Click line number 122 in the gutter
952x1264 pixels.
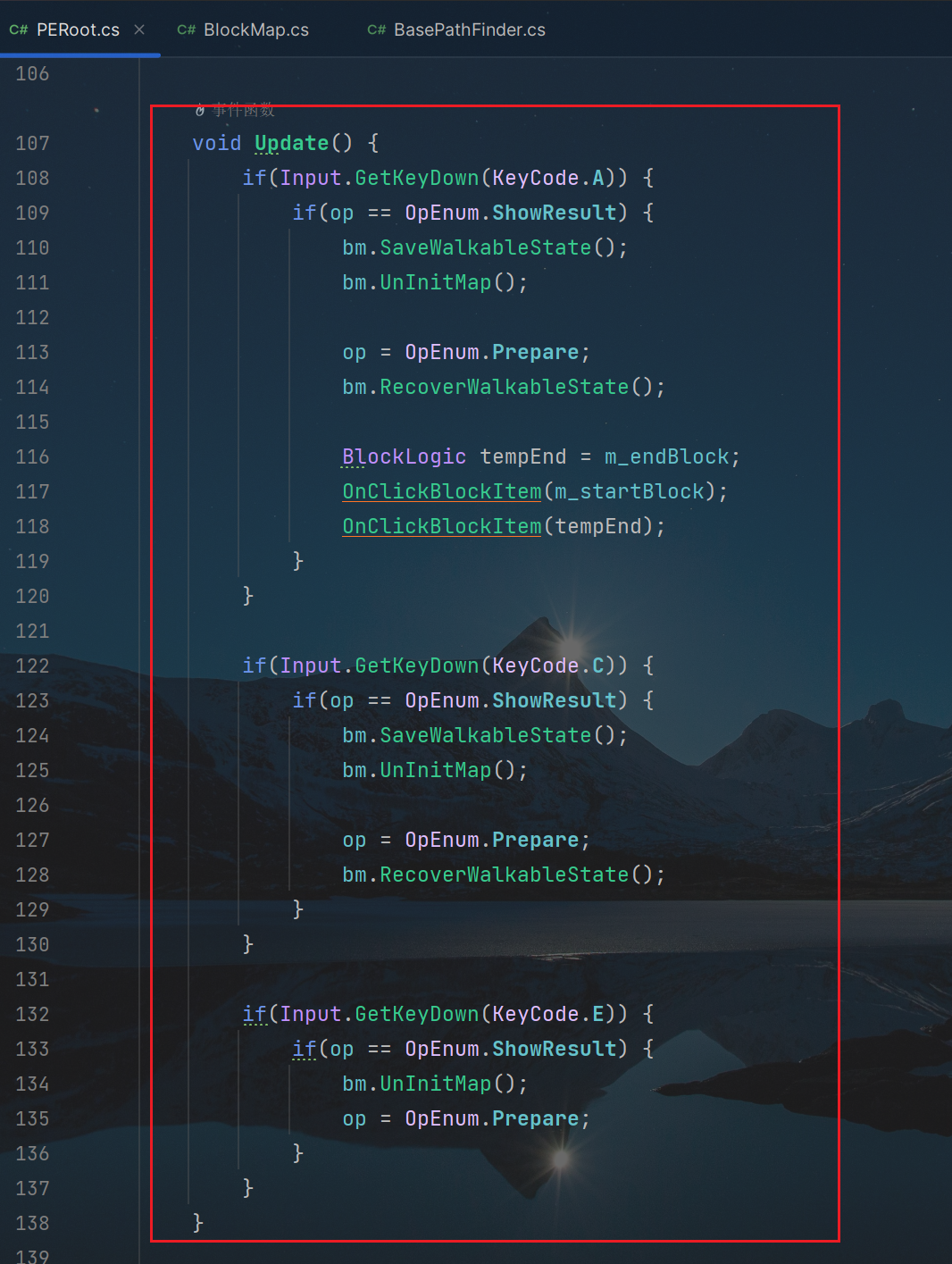[x=32, y=665]
